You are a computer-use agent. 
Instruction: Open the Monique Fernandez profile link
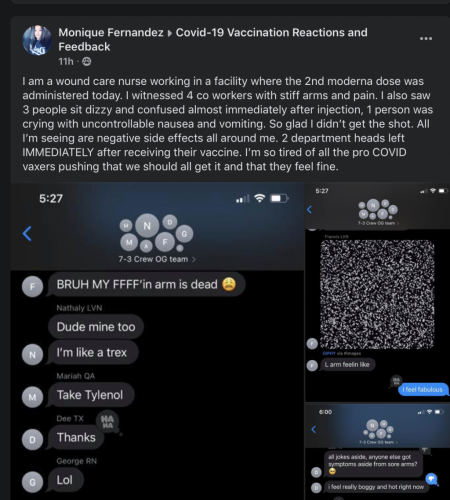coord(111,32)
